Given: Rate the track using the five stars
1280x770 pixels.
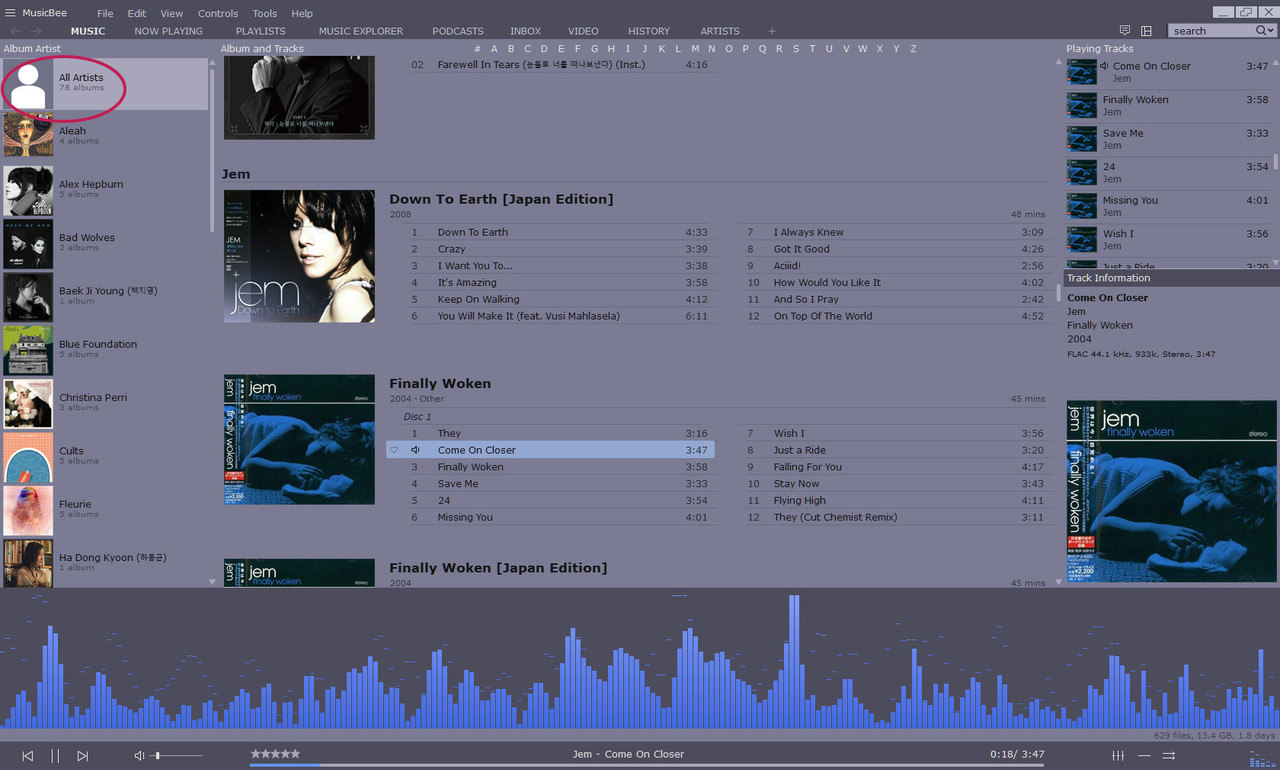Looking at the screenshot, I should point(275,754).
